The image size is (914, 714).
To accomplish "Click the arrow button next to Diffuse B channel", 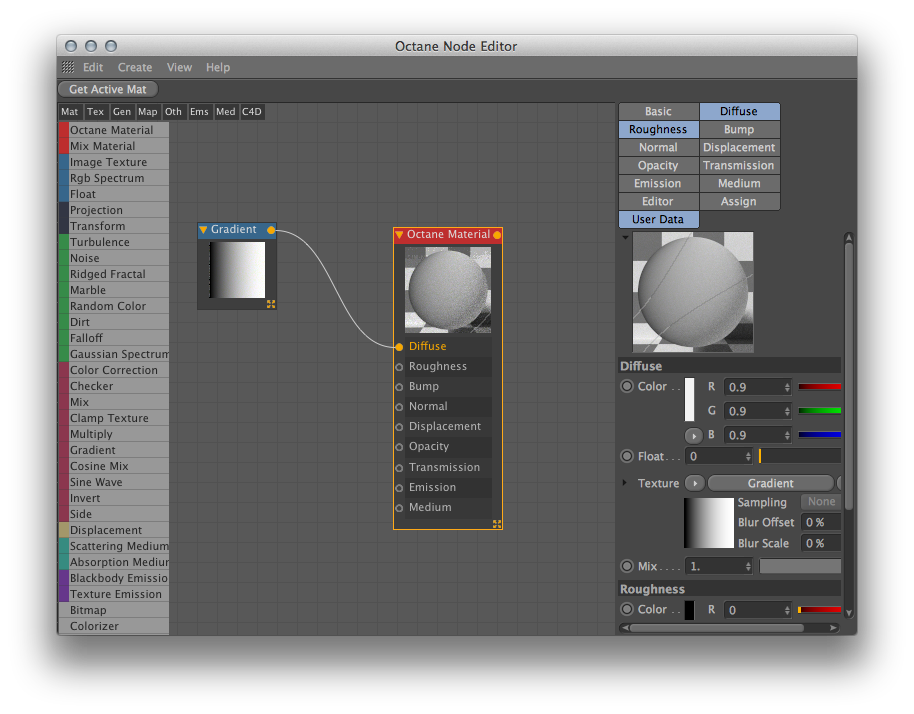I will [694, 435].
